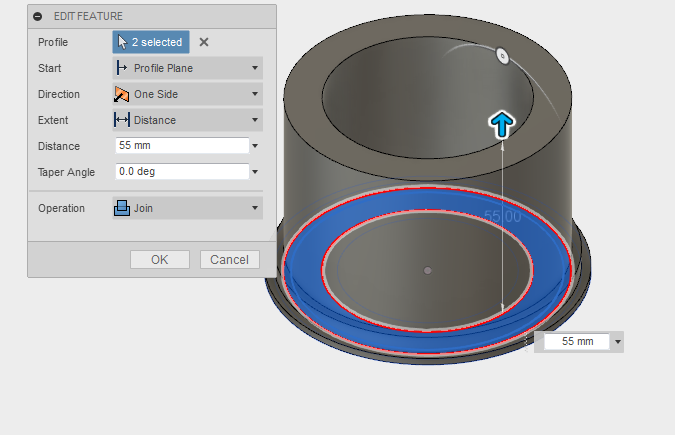
Task: Click the One Side direction icon
Action: pos(121,94)
